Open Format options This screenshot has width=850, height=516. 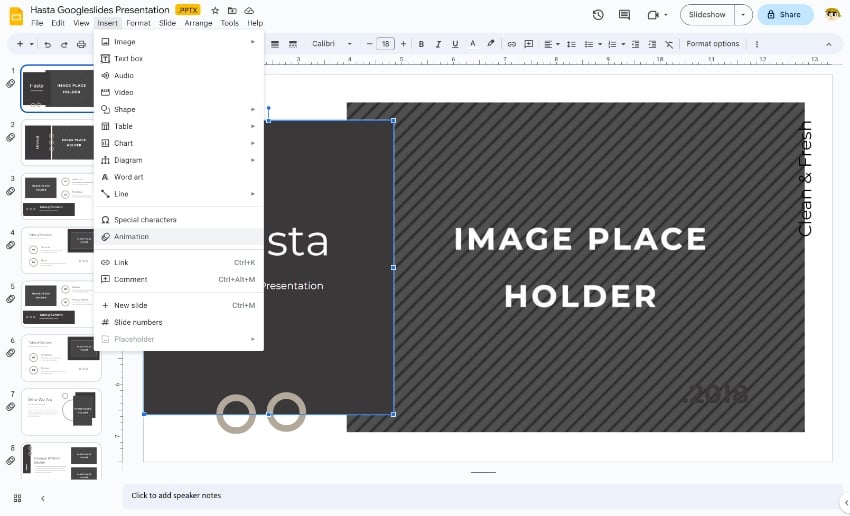(712, 44)
